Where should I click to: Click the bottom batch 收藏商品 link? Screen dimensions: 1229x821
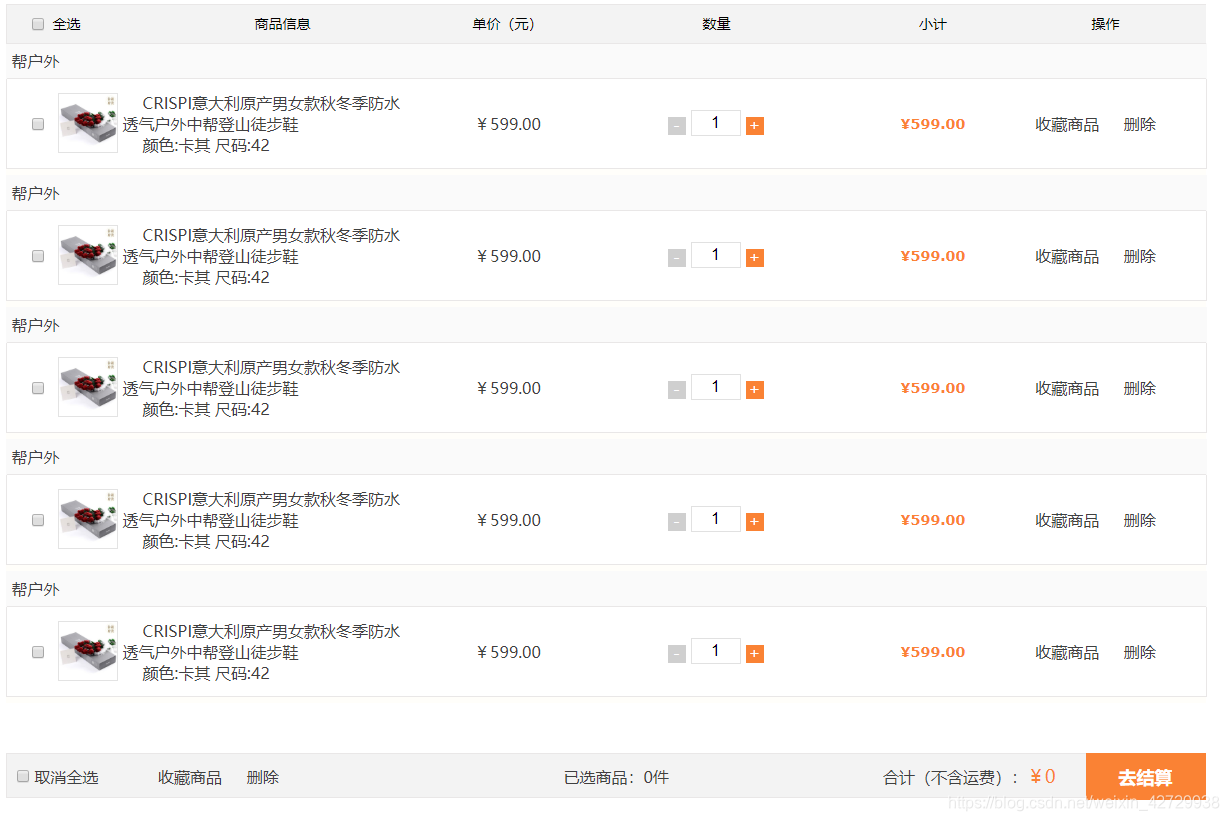tap(190, 776)
